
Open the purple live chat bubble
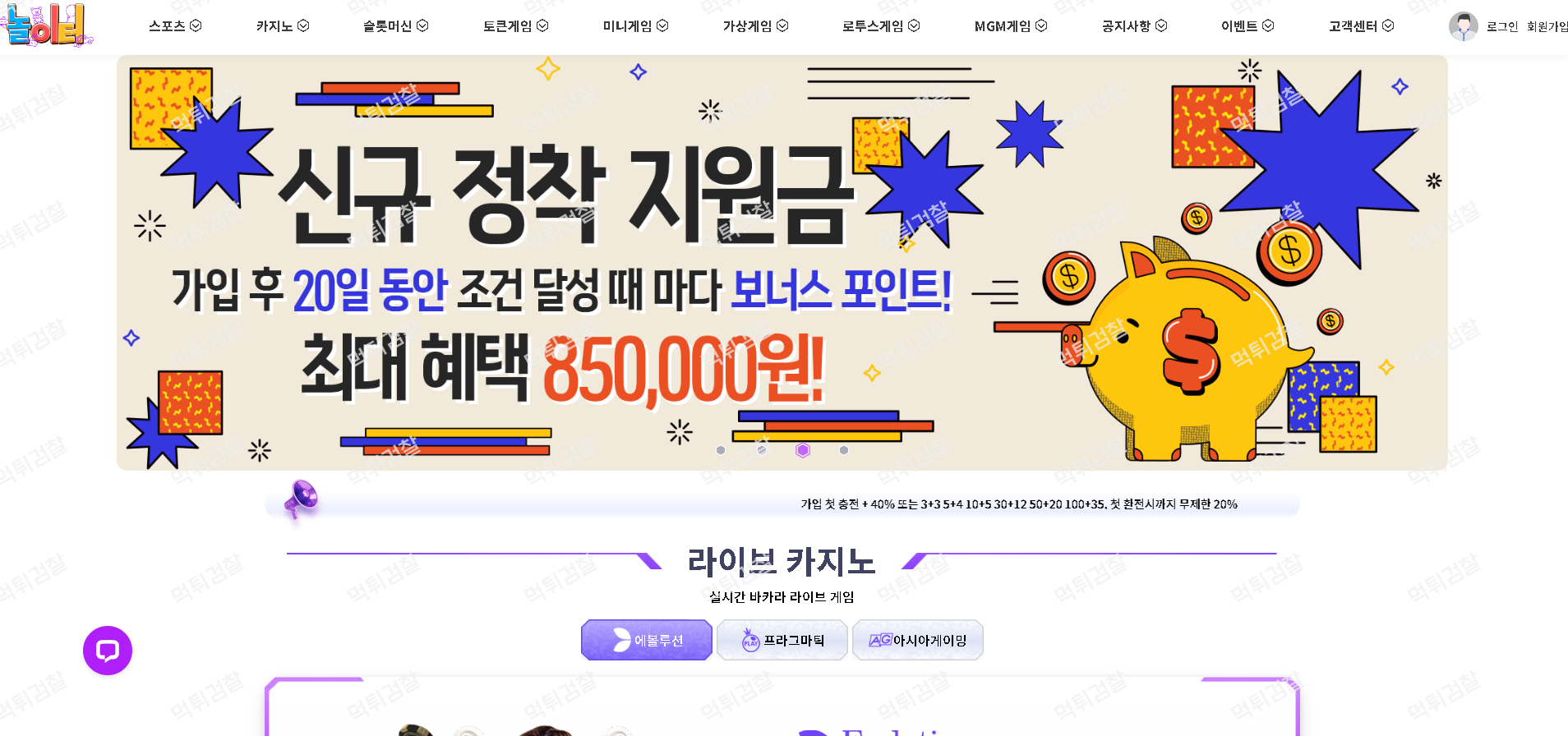[x=108, y=651]
